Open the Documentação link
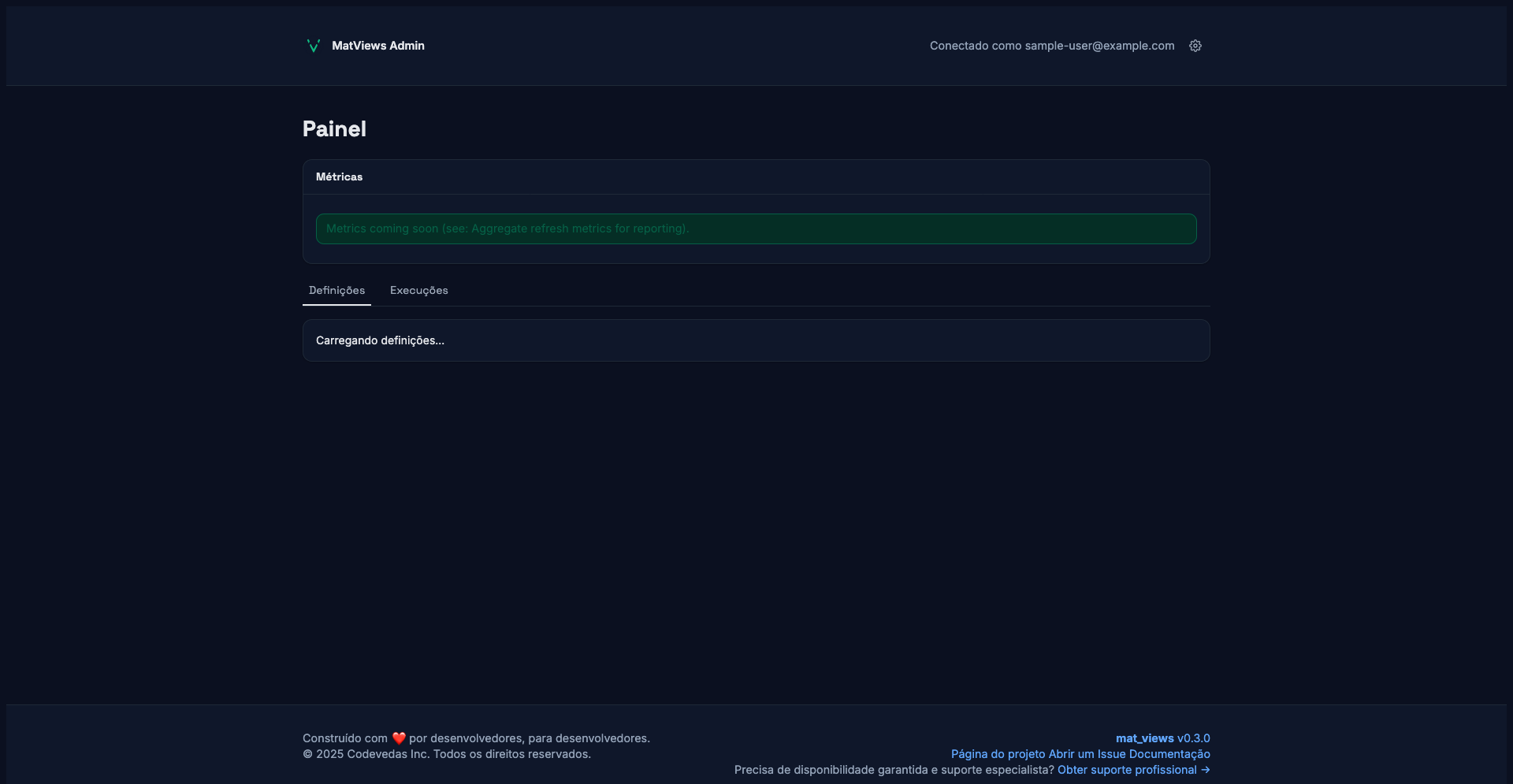Image resolution: width=1513 pixels, height=784 pixels. tap(1169, 754)
